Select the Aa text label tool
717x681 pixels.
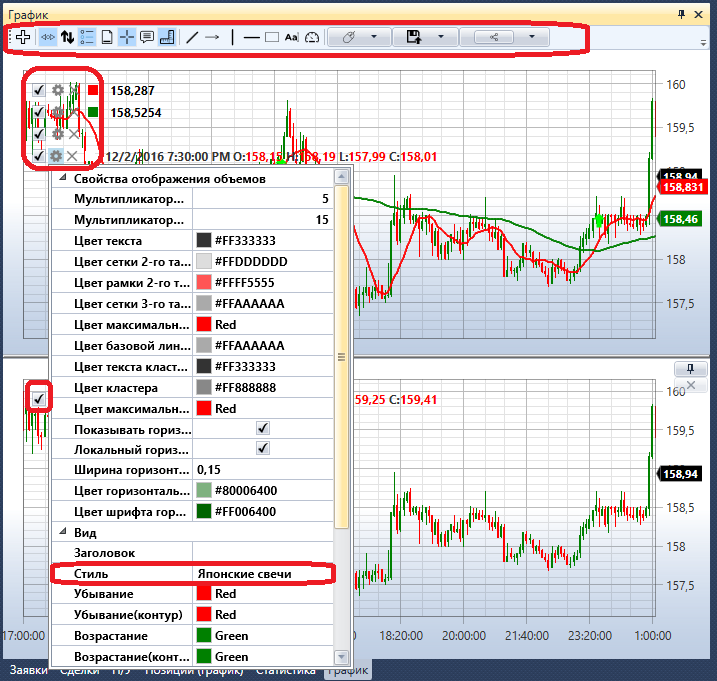(292, 37)
